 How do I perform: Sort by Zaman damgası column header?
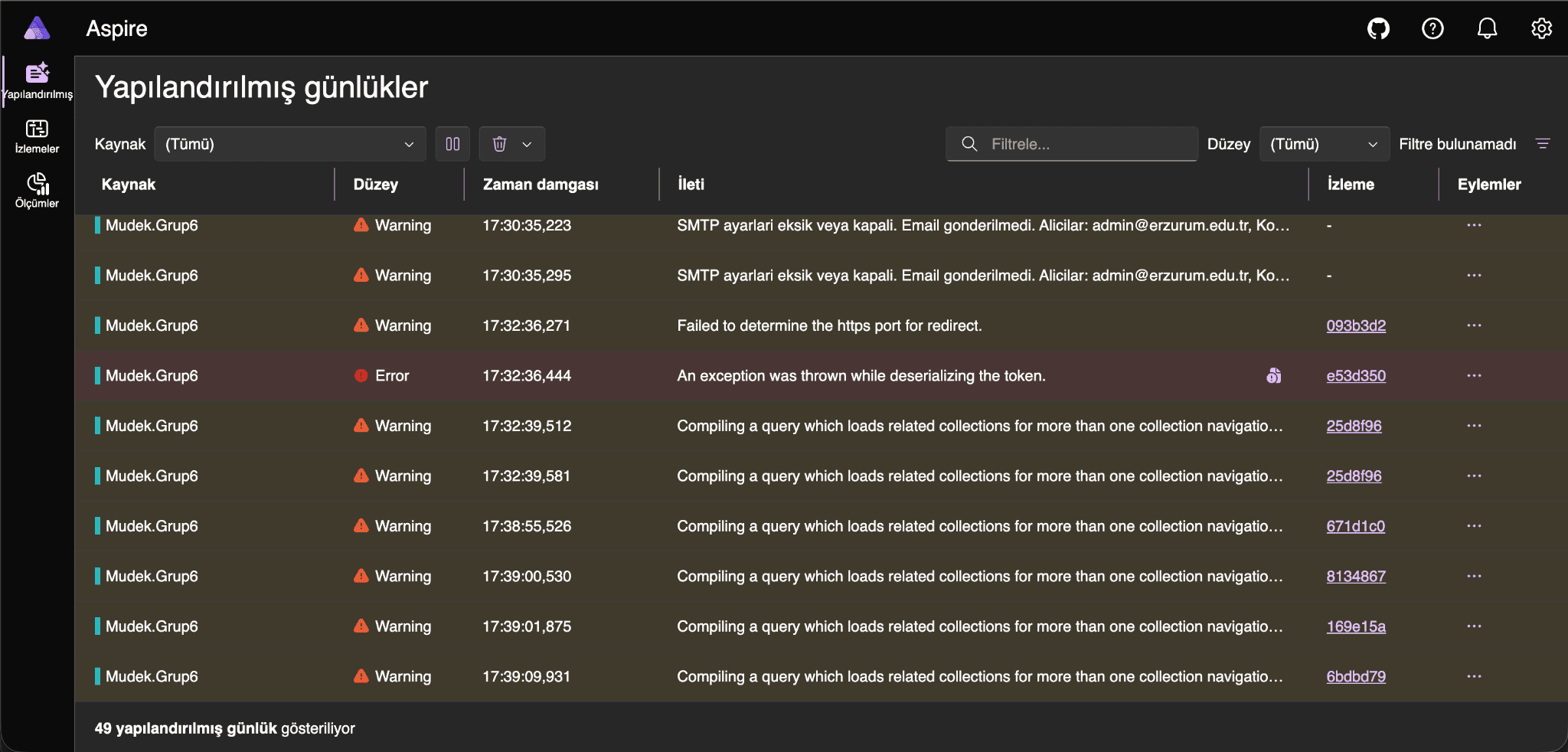541,185
